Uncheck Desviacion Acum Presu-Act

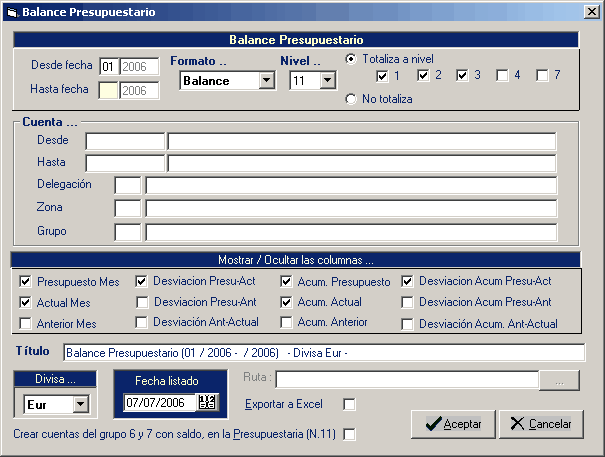point(407,281)
